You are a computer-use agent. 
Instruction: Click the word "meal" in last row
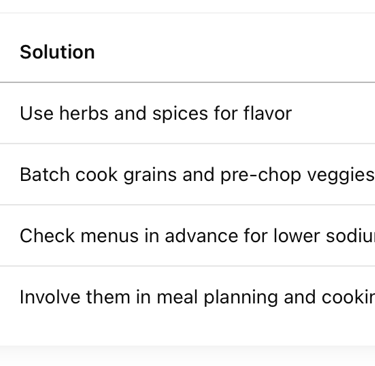(x=177, y=297)
